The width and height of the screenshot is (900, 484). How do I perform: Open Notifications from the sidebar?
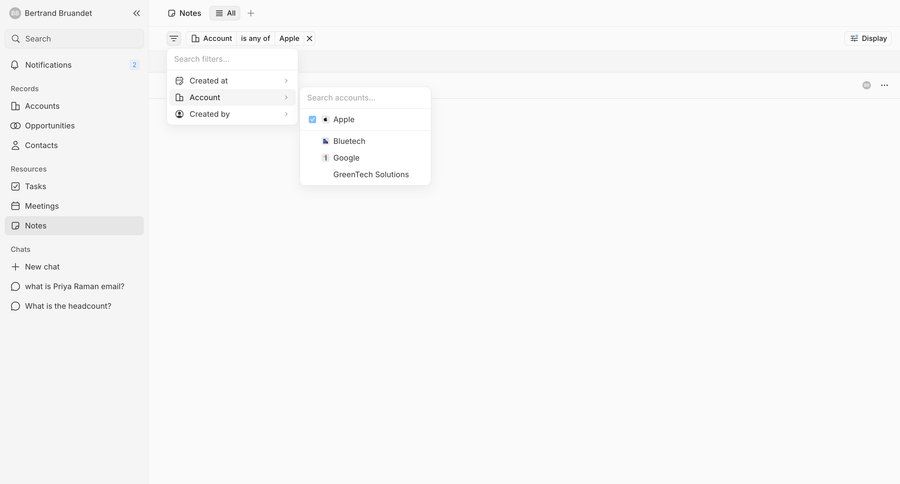coord(74,65)
